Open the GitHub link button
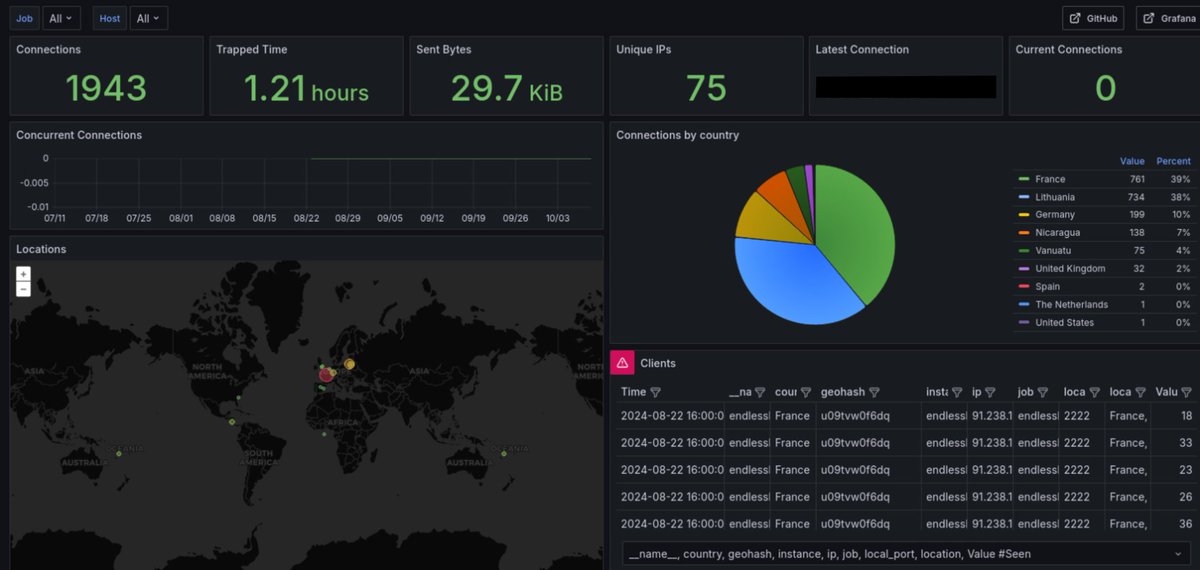Viewport: 1200px width, 570px height. click(x=1093, y=18)
